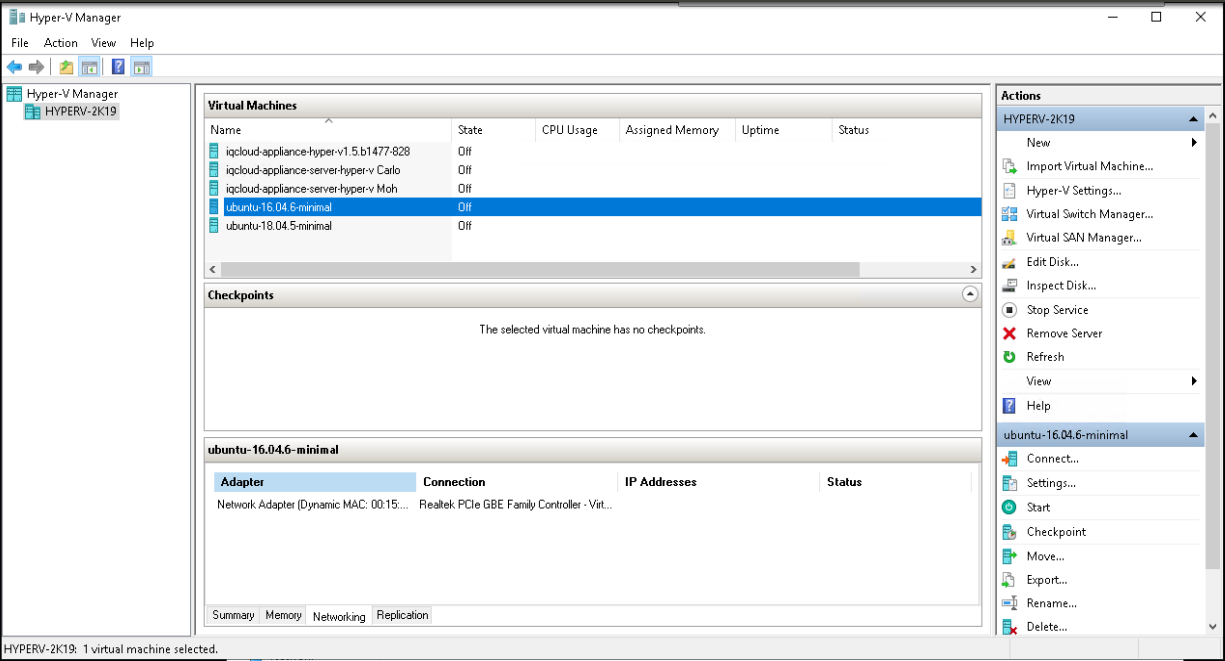Sort virtual machines by the Name column
1225x661 pixels.
(x=328, y=130)
